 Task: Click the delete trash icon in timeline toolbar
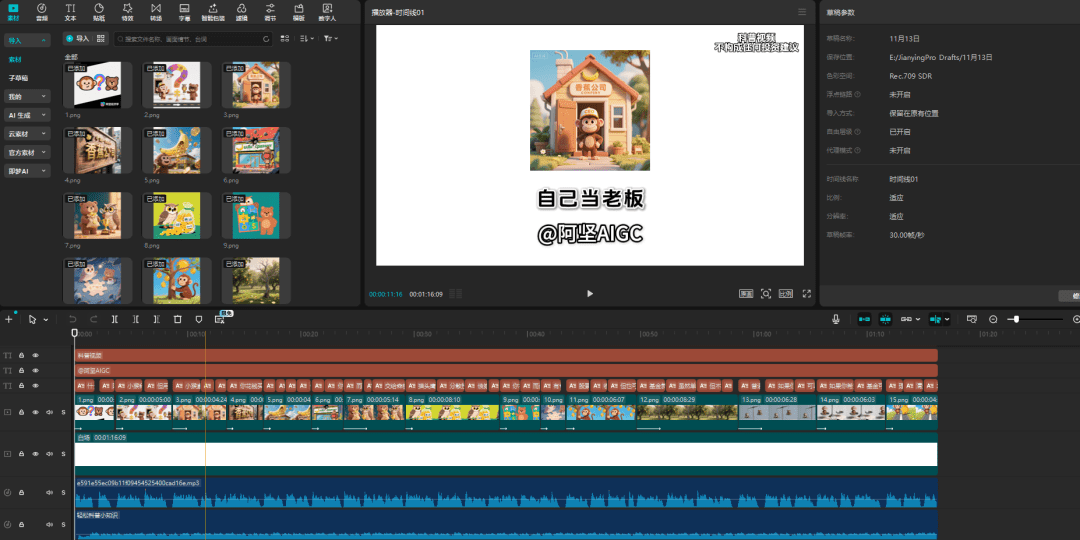pyautogui.click(x=177, y=319)
